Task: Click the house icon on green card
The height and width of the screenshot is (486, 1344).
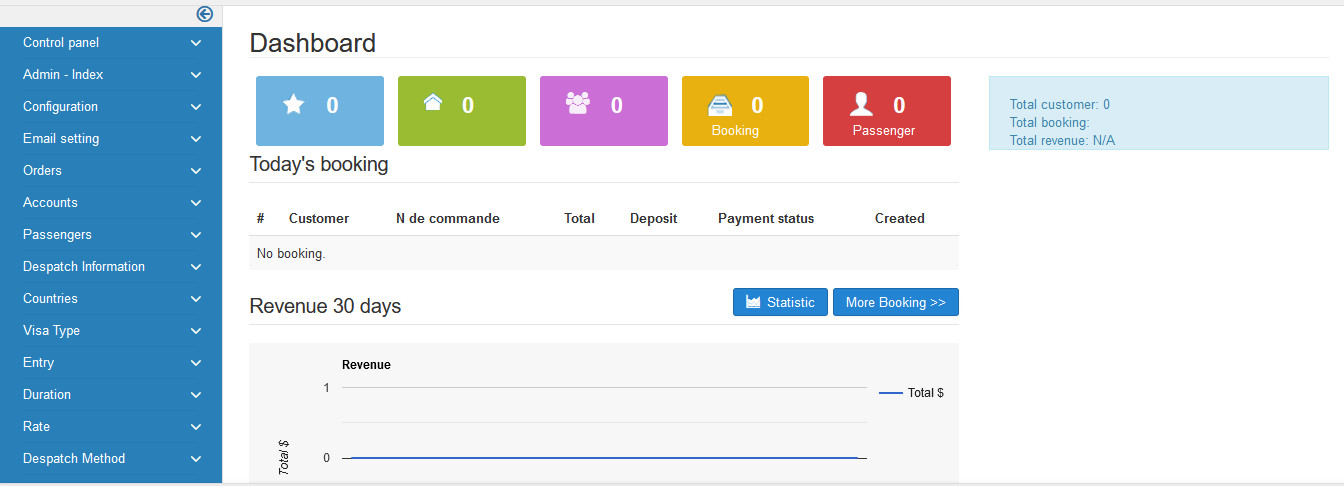Action: coord(432,102)
